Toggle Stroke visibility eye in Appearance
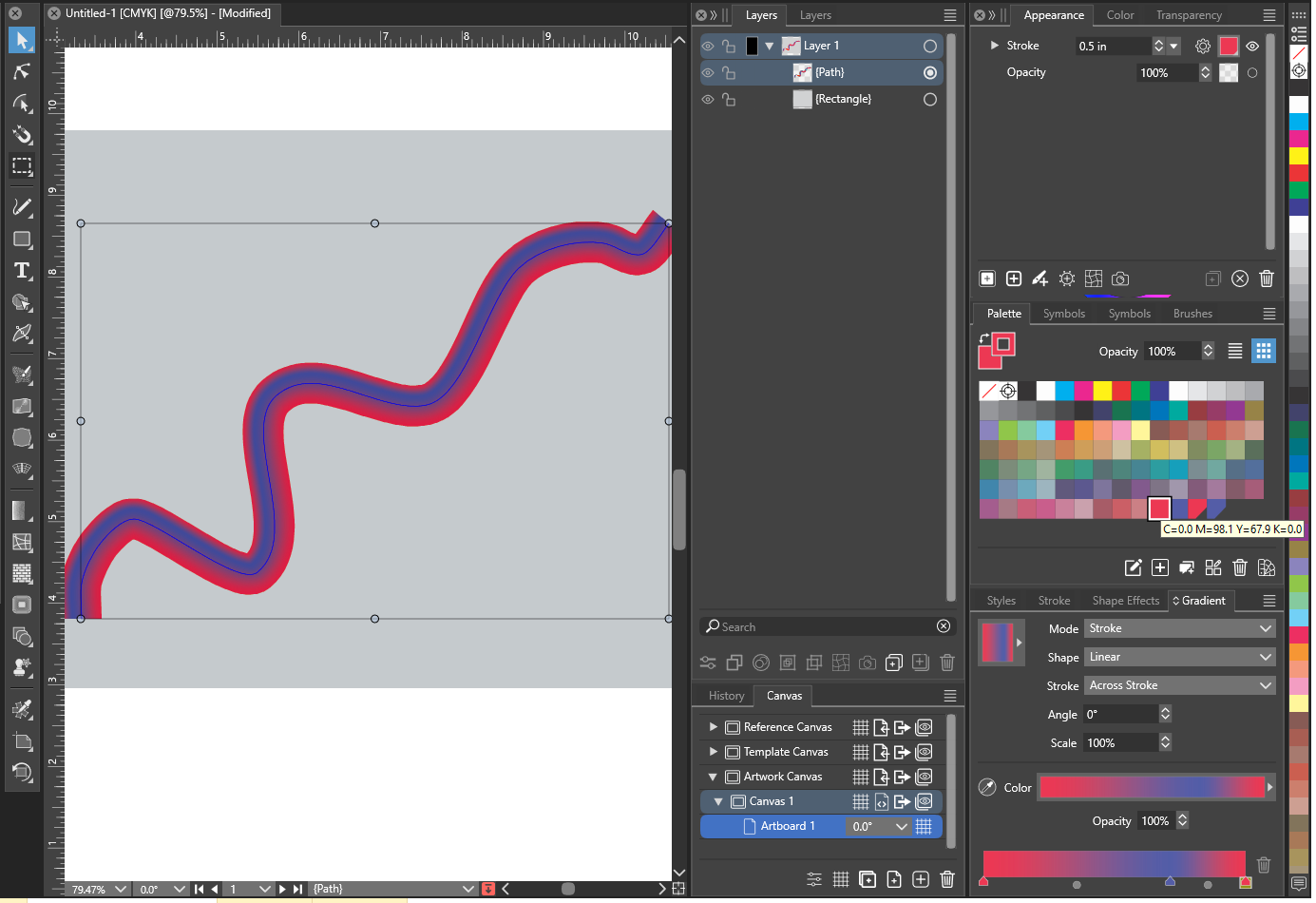The height and width of the screenshot is (903, 1316). [1252, 46]
